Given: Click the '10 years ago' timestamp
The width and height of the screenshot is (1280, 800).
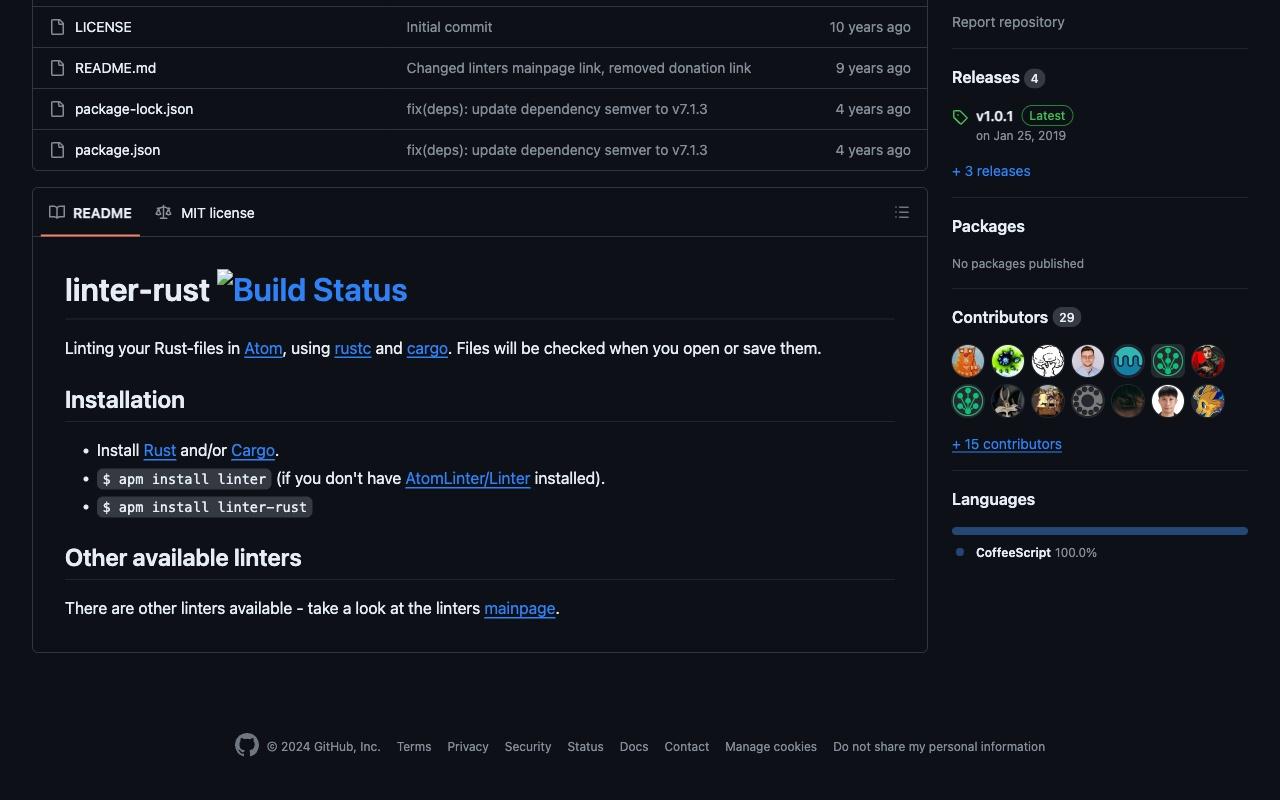Looking at the screenshot, I should click(870, 27).
